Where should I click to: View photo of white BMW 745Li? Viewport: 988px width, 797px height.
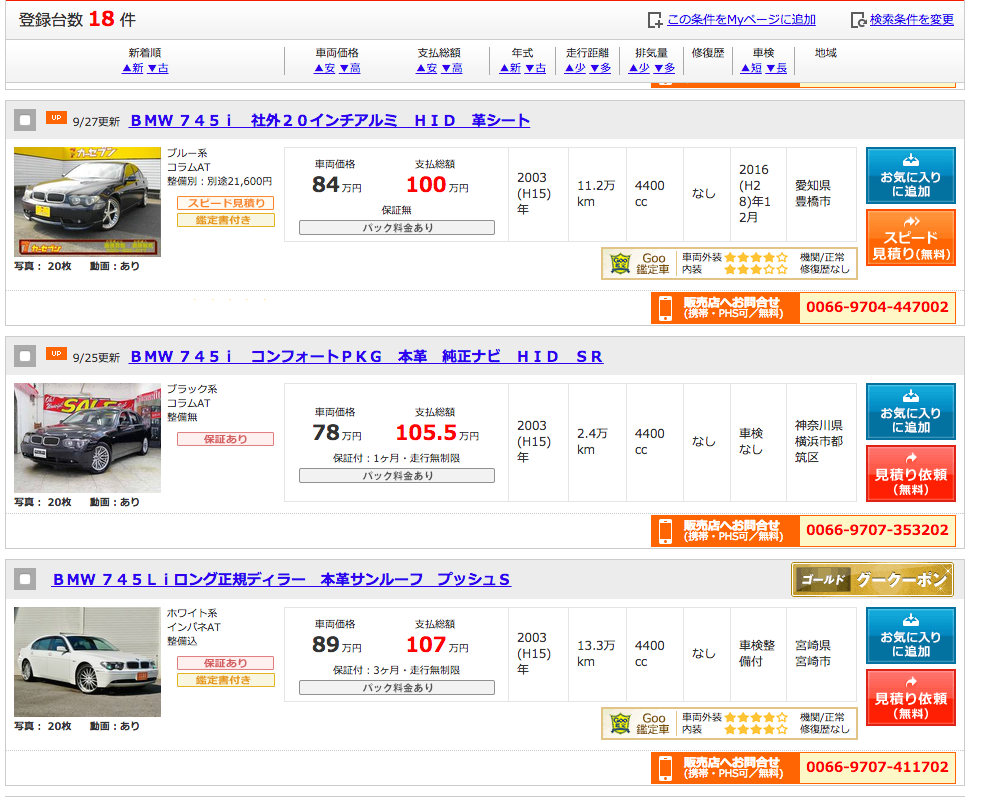tap(88, 662)
